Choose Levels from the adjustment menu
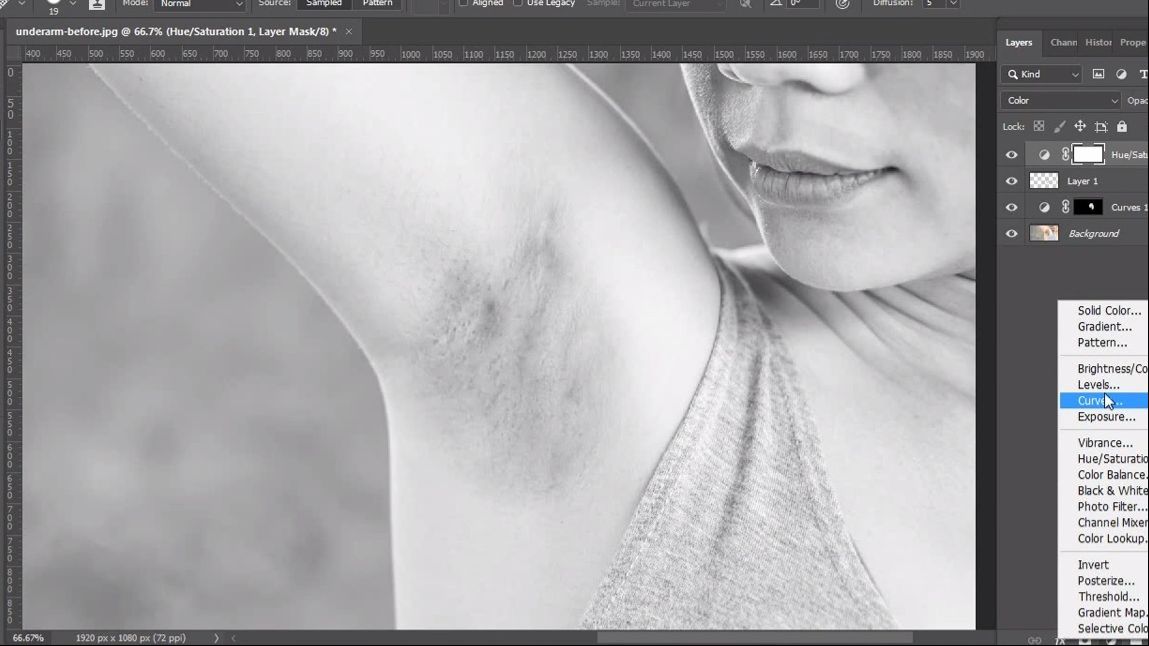The image size is (1149, 646). 1098,385
